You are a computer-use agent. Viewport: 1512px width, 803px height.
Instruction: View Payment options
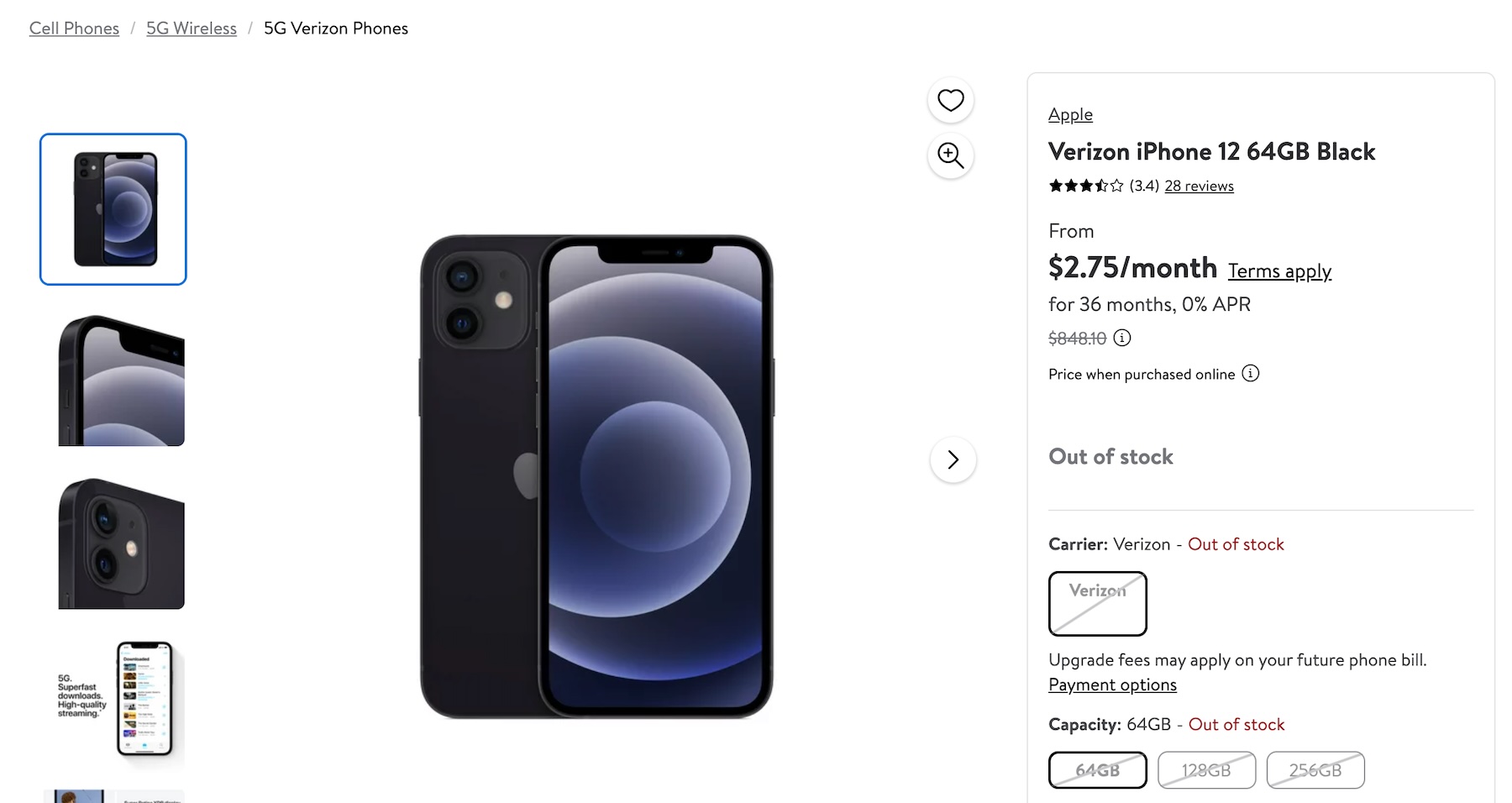1112,685
